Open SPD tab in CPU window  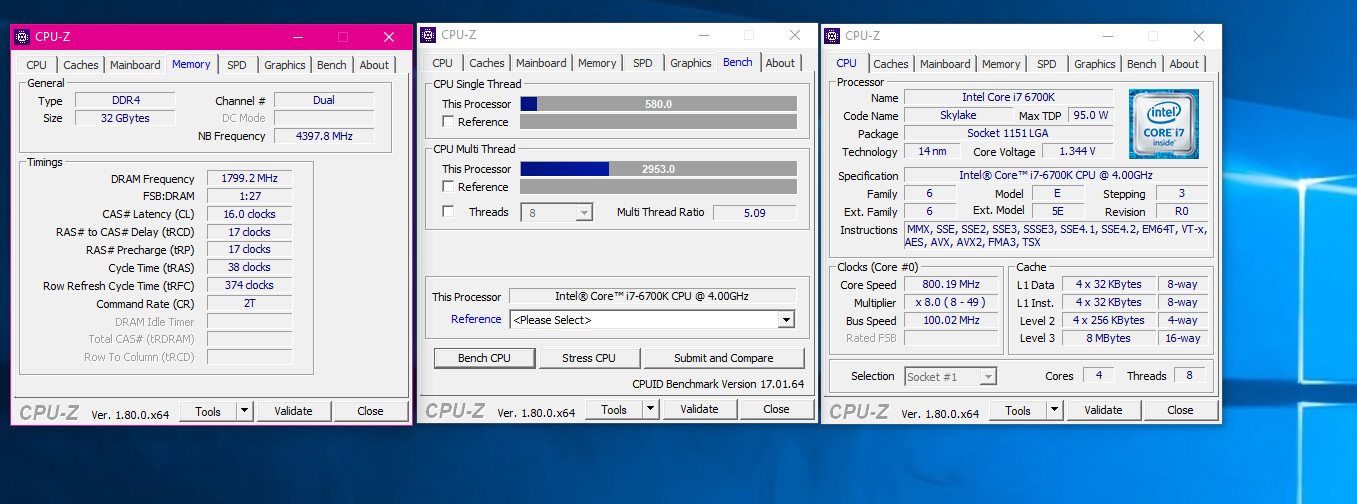[x=1047, y=64]
